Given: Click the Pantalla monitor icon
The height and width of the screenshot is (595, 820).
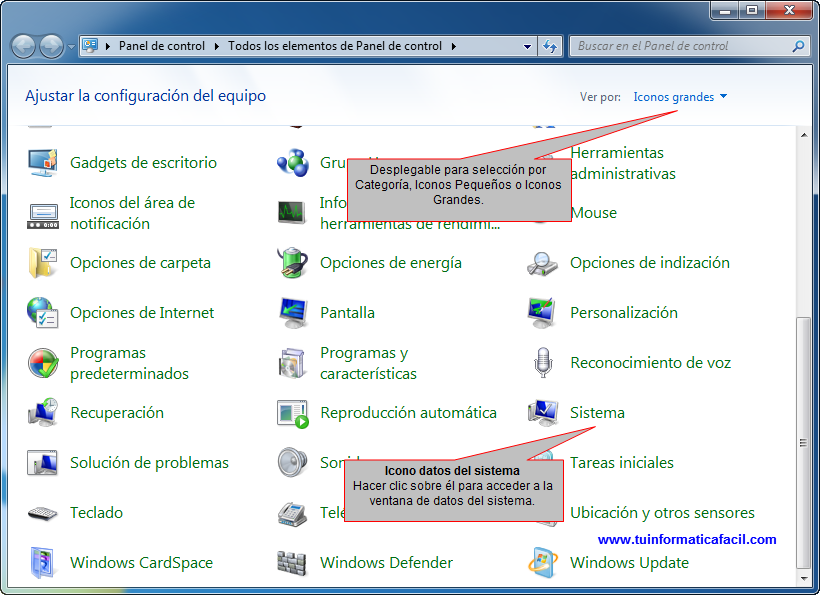Looking at the screenshot, I should coord(292,313).
